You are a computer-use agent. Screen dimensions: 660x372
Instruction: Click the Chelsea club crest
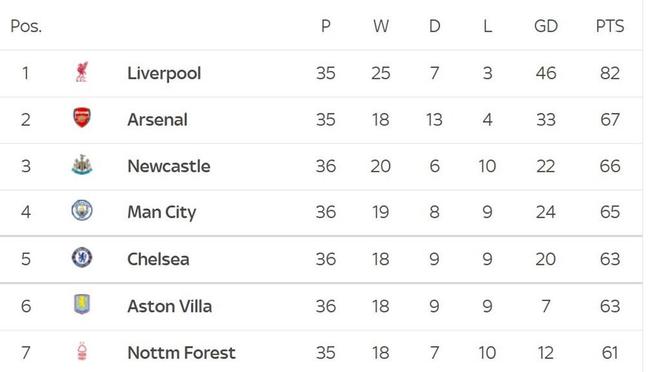[x=82, y=258]
